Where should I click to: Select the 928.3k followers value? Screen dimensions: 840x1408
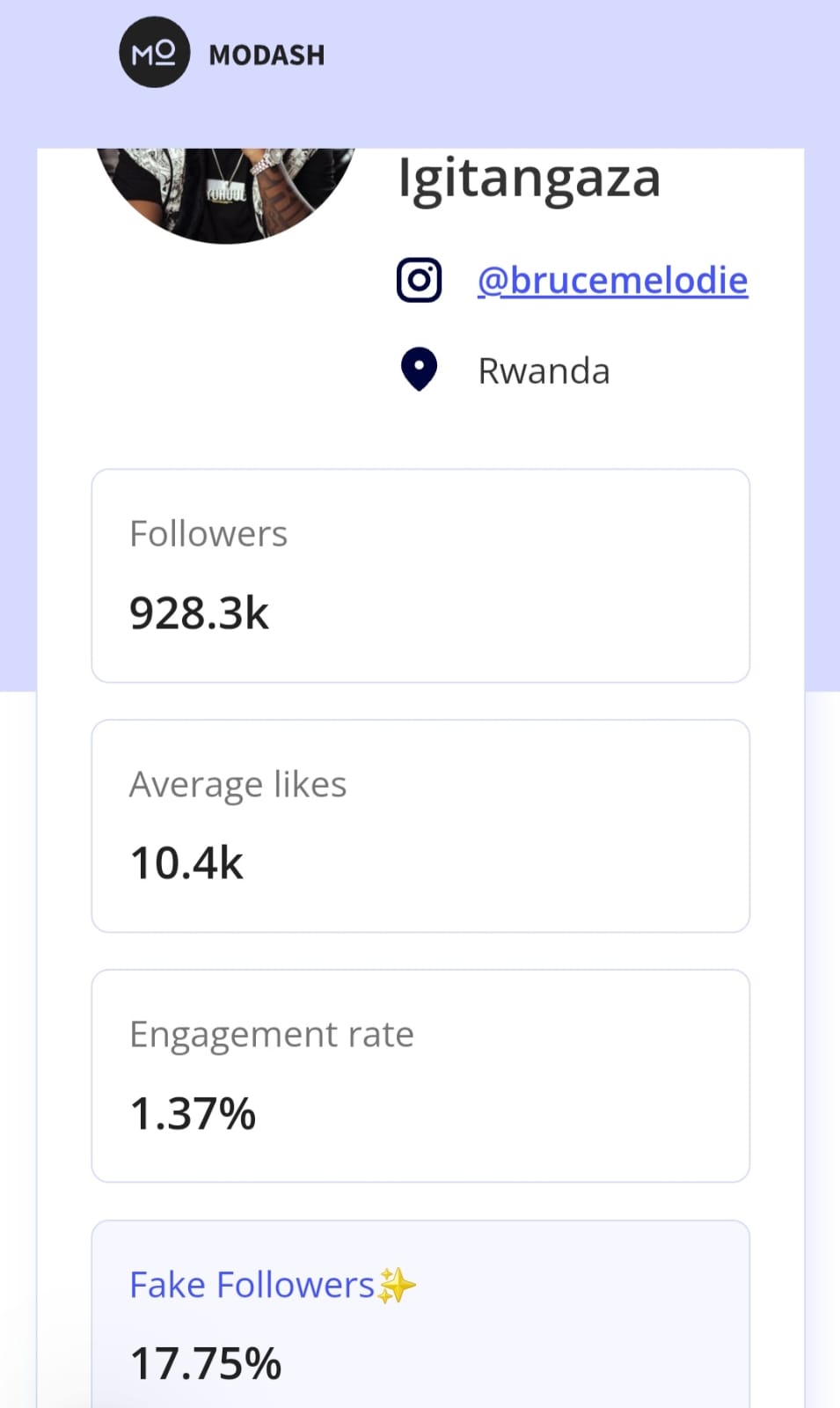point(199,613)
